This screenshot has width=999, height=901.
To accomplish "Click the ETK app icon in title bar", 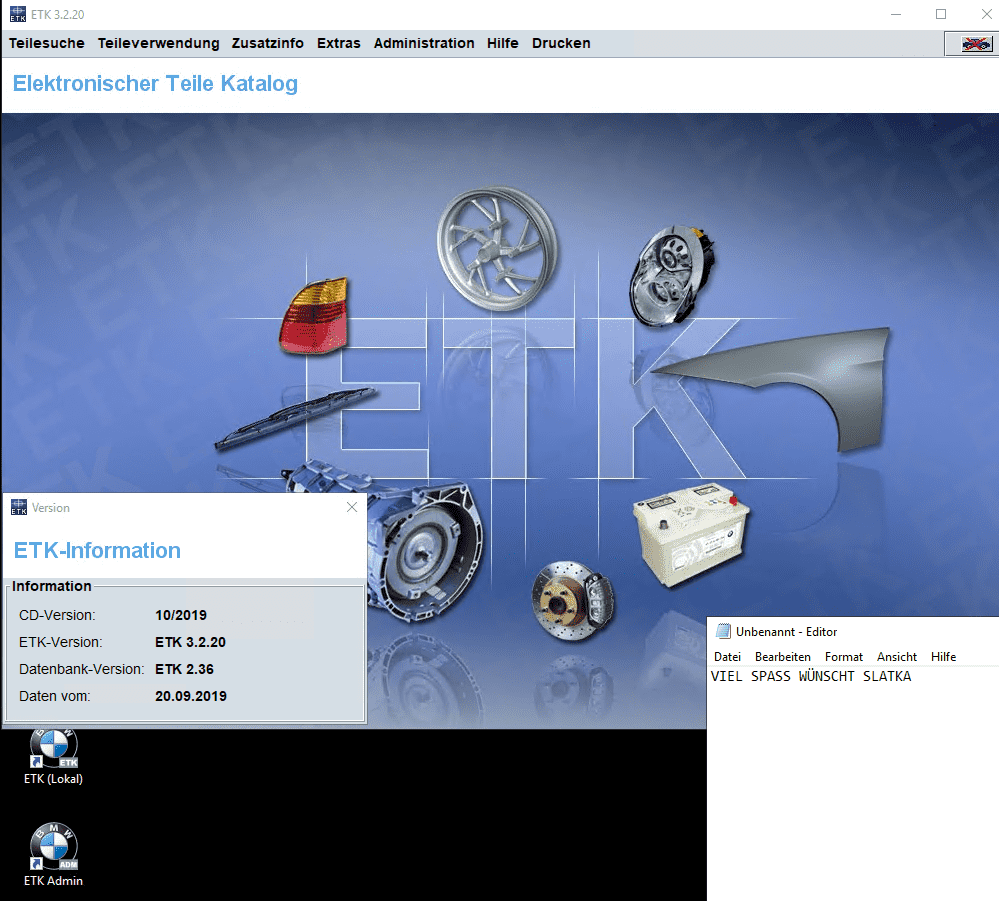I will [x=18, y=14].
